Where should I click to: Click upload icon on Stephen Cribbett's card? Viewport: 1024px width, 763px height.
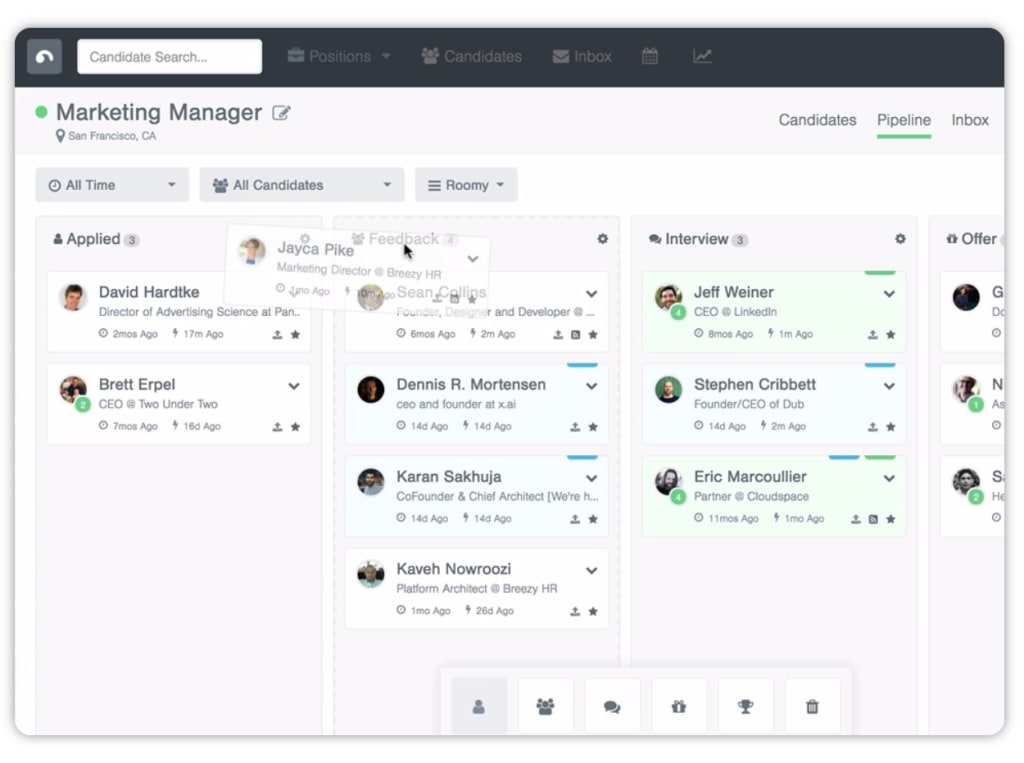[872, 427]
